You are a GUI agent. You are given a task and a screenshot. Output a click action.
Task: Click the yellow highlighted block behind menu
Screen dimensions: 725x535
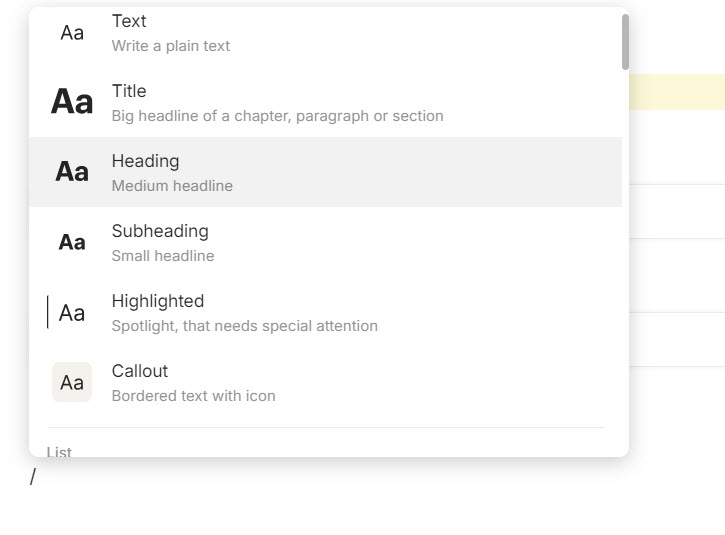[x=677, y=92]
